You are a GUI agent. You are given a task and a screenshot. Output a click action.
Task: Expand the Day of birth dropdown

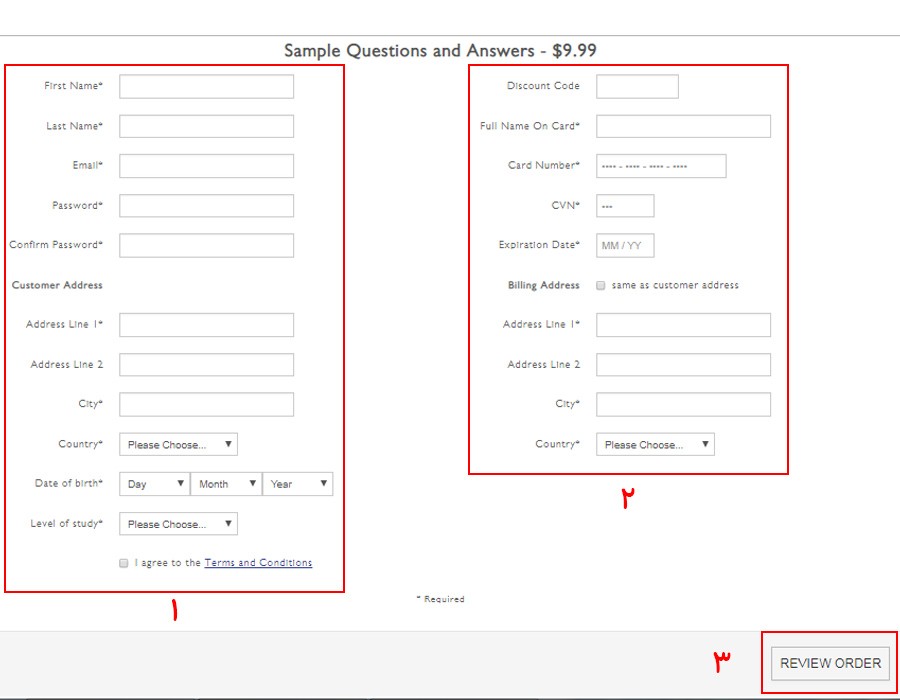[x=154, y=484]
